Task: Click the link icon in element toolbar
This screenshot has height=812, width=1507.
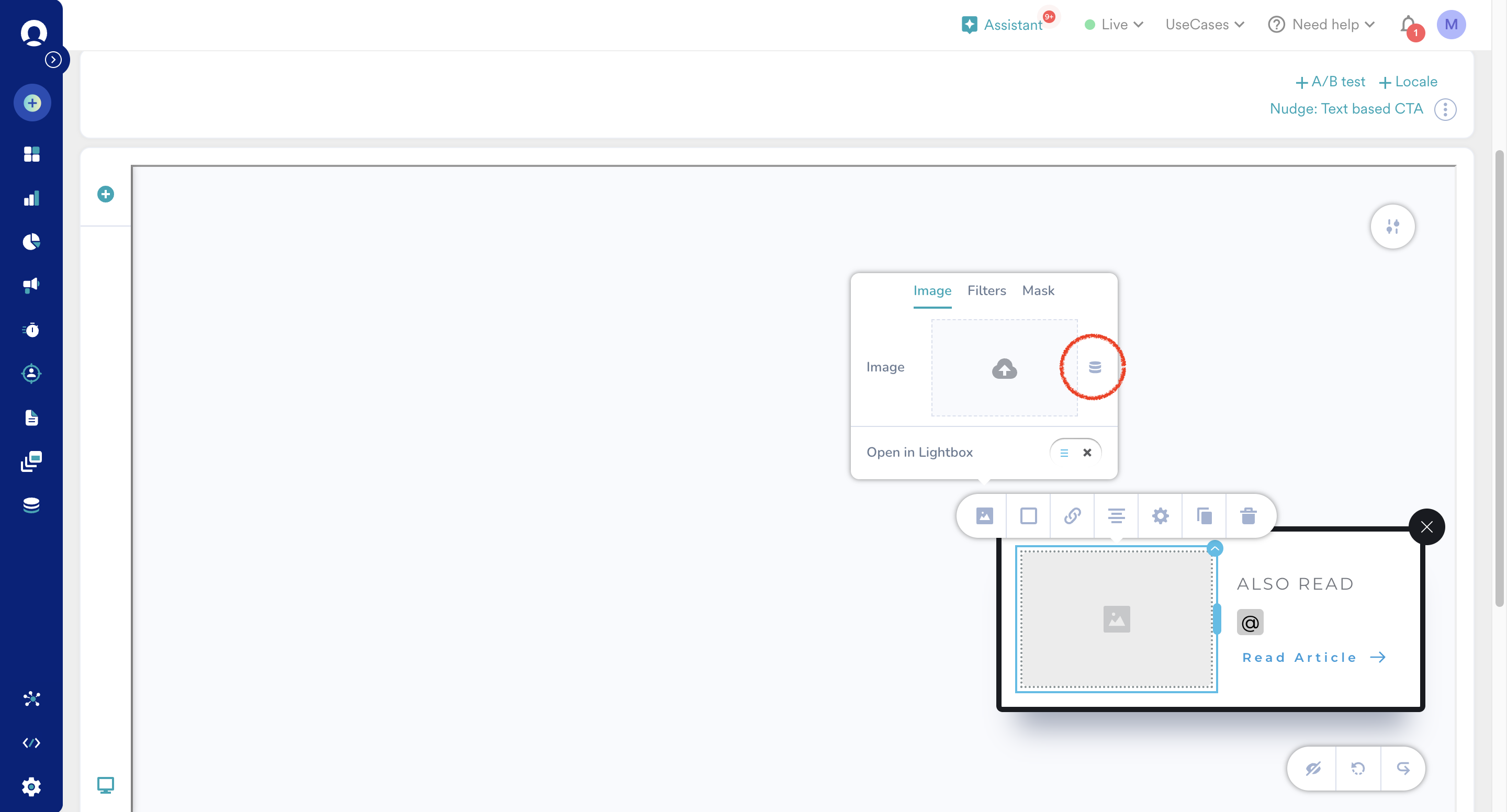Action: (x=1072, y=515)
